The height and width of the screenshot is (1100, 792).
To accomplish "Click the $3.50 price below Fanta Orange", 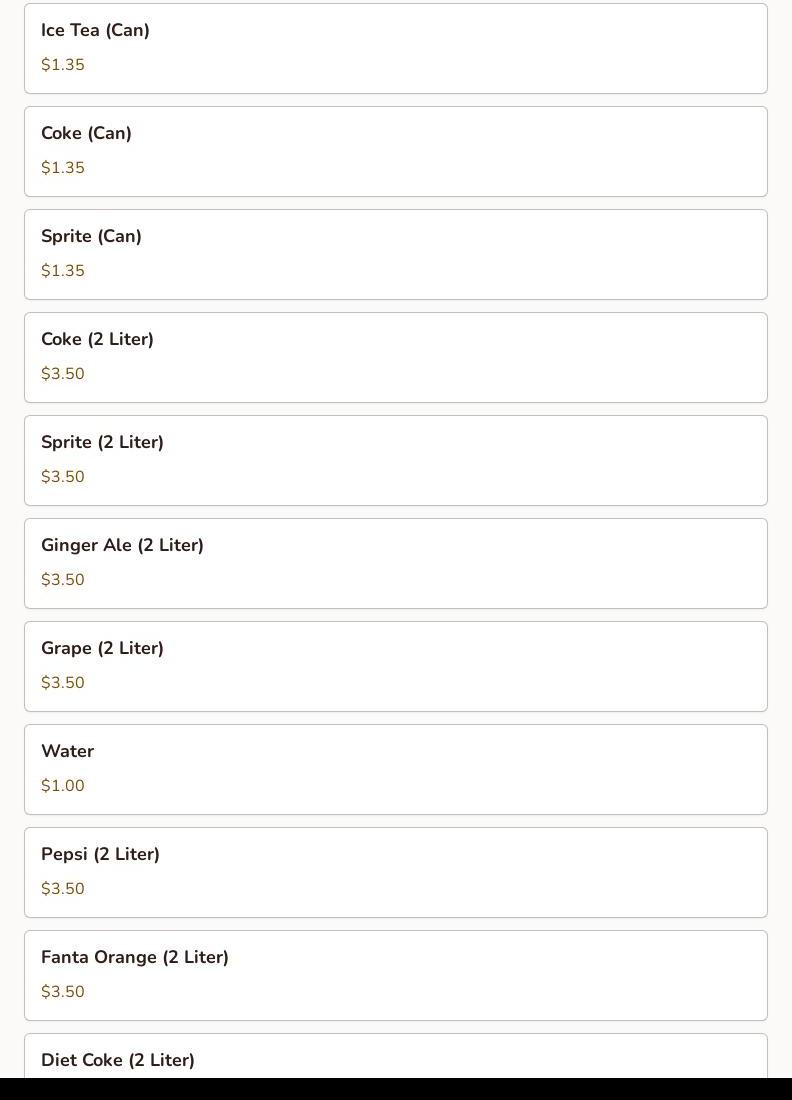I will (63, 992).
